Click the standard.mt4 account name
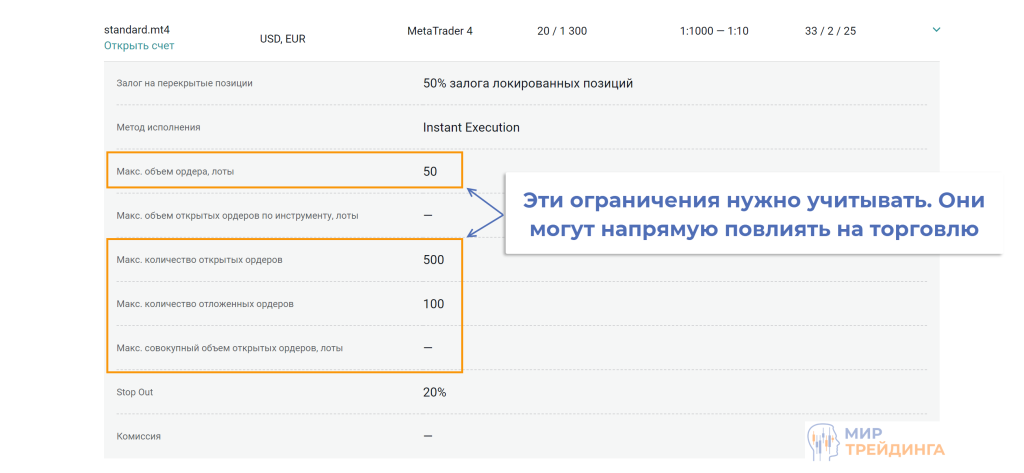 tap(138, 30)
